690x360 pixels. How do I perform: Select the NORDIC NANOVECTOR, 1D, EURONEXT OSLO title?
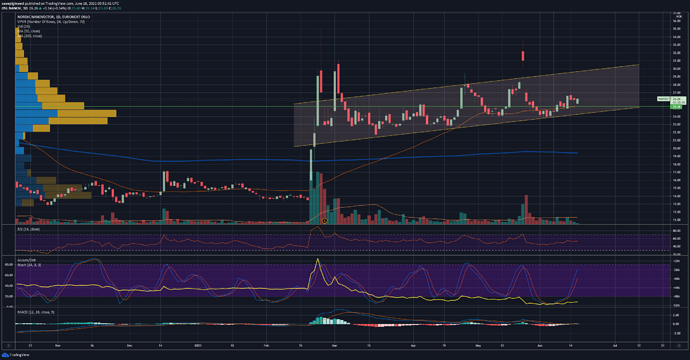pos(53,17)
